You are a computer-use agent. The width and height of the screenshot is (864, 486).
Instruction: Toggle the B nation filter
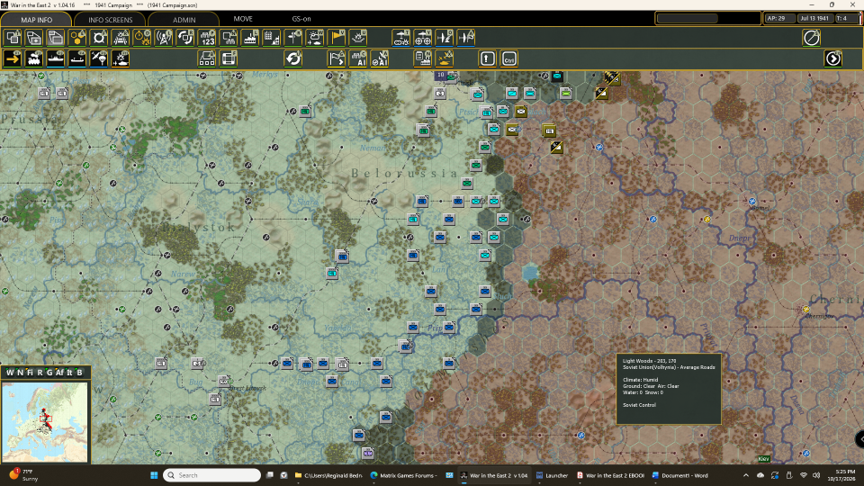[x=79, y=372]
